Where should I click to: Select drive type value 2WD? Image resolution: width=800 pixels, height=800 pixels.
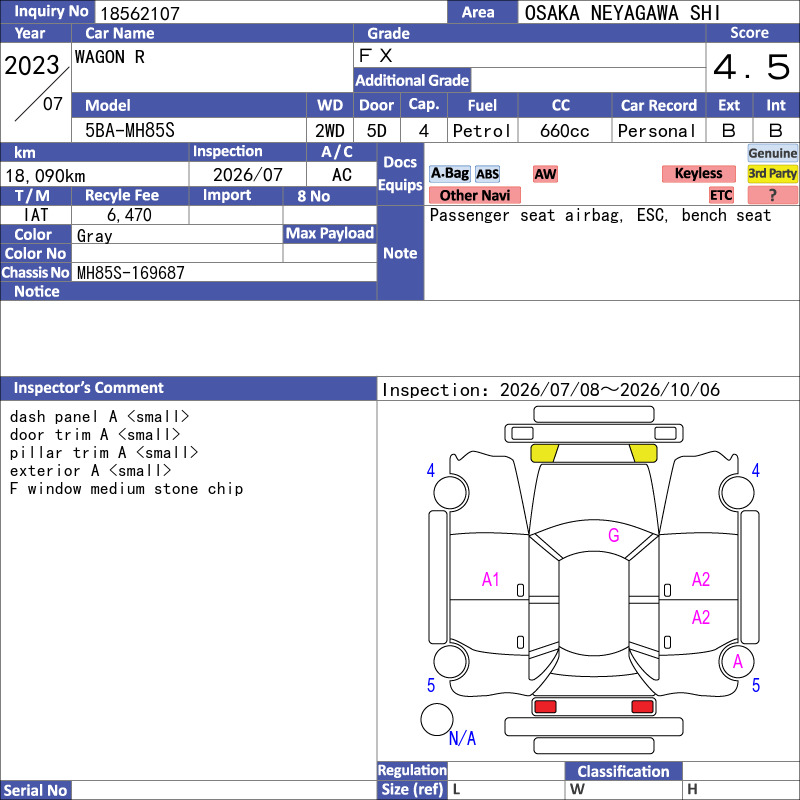coord(330,131)
